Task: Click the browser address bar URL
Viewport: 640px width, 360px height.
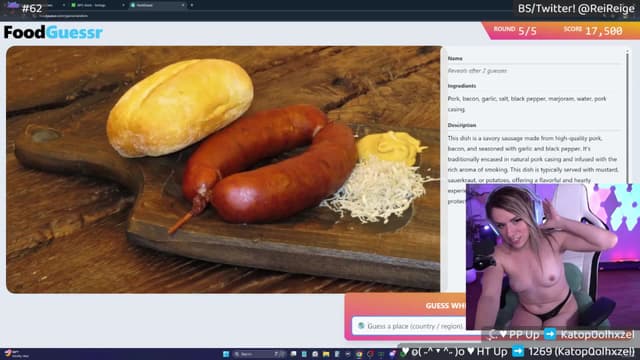Action: 65,16
